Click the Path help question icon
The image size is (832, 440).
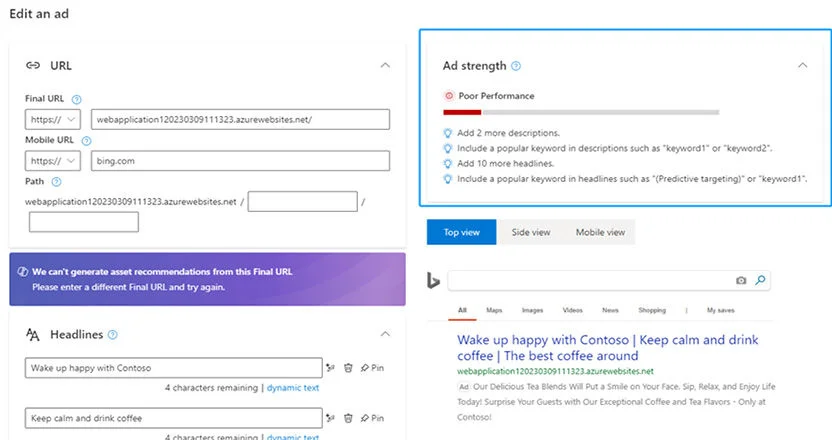tap(56, 182)
